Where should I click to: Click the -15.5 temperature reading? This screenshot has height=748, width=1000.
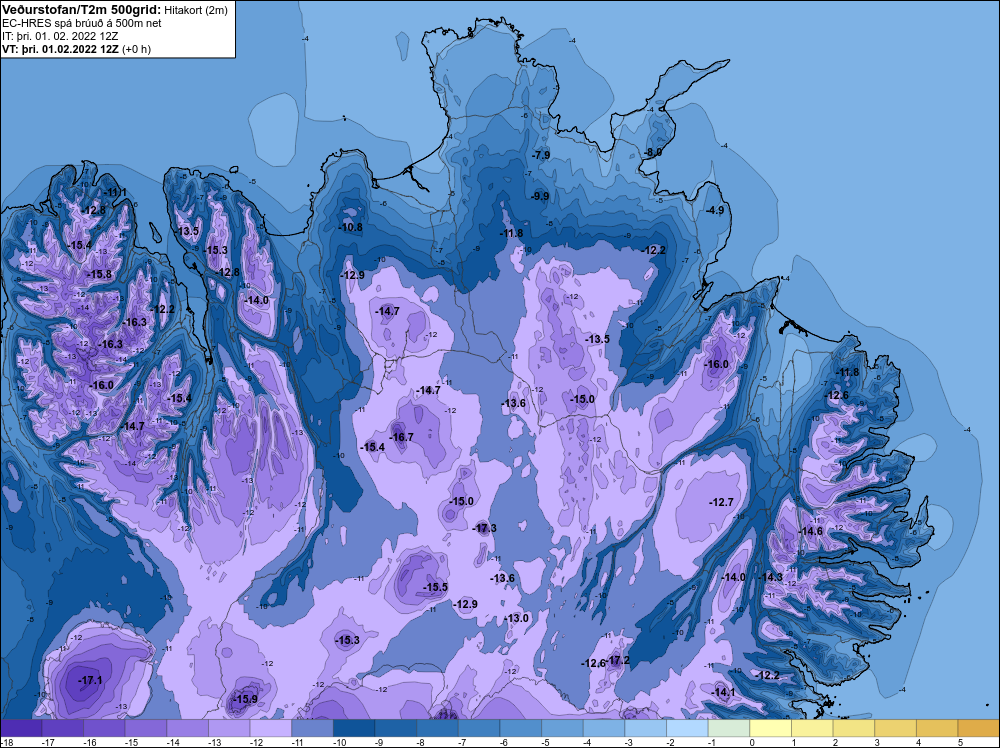coord(436,587)
